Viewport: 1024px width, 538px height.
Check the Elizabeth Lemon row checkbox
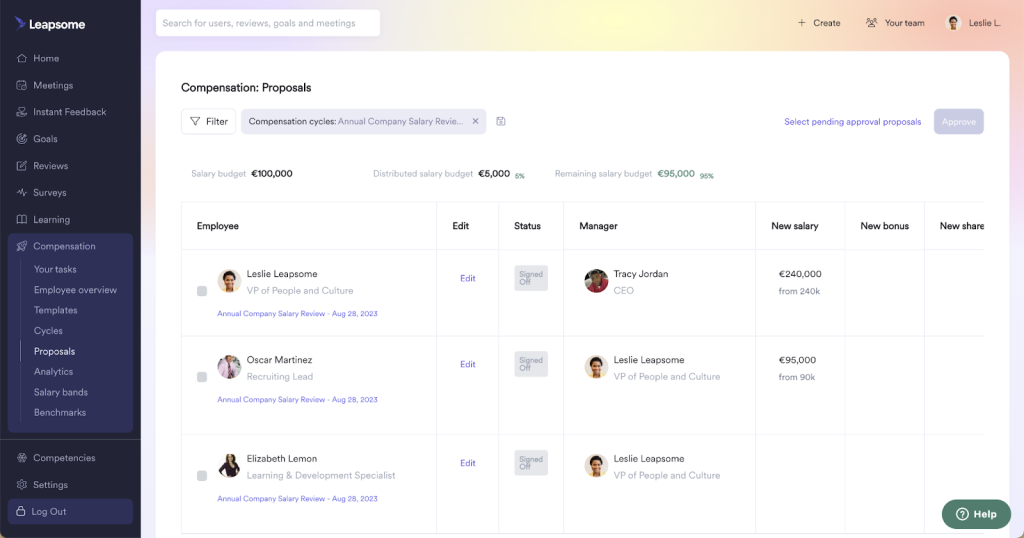click(202, 476)
